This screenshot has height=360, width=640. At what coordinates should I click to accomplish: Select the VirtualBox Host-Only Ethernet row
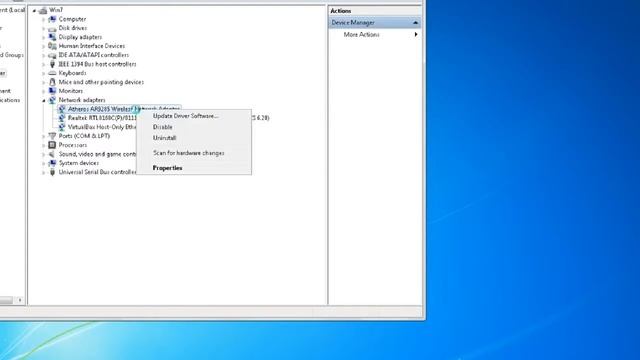tap(102, 127)
